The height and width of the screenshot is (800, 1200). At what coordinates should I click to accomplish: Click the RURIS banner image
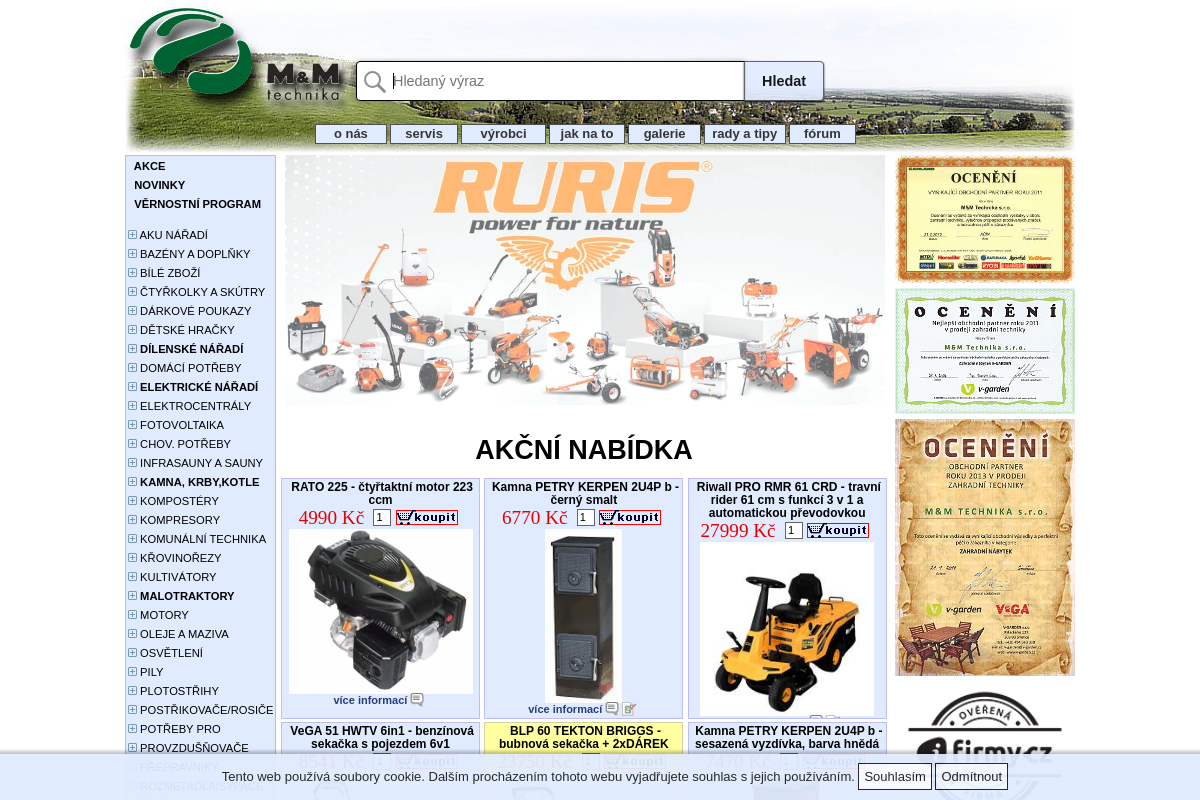(x=585, y=280)
